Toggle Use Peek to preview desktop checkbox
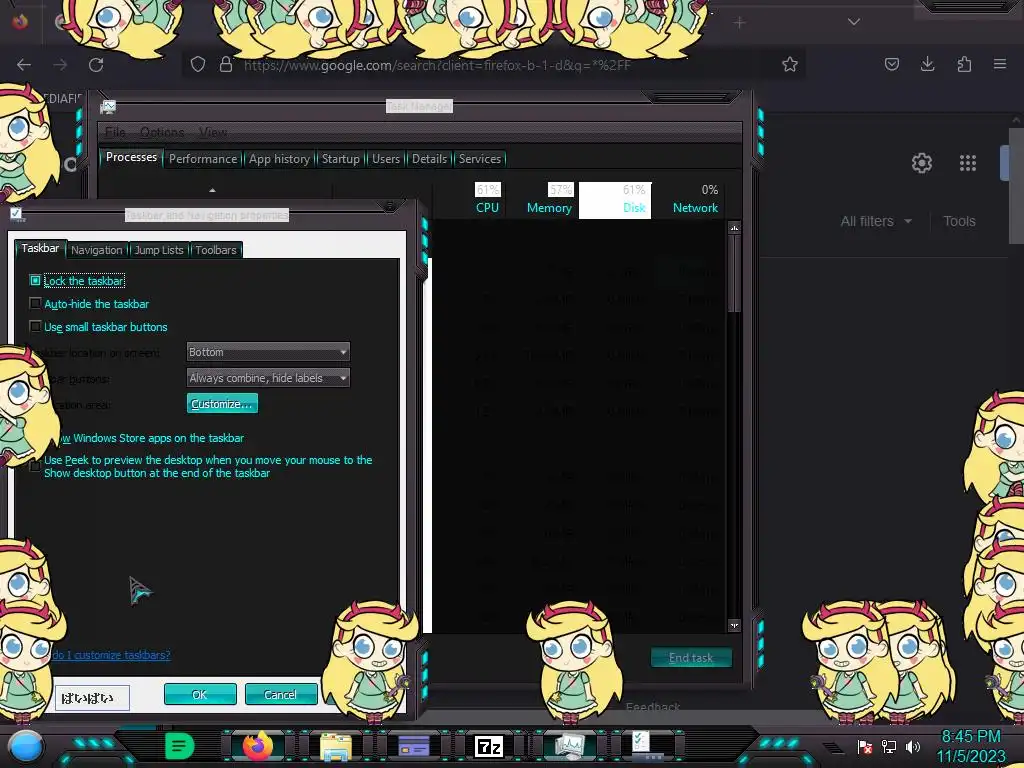This screenshot has width=1024, height=768. [35, 466]
